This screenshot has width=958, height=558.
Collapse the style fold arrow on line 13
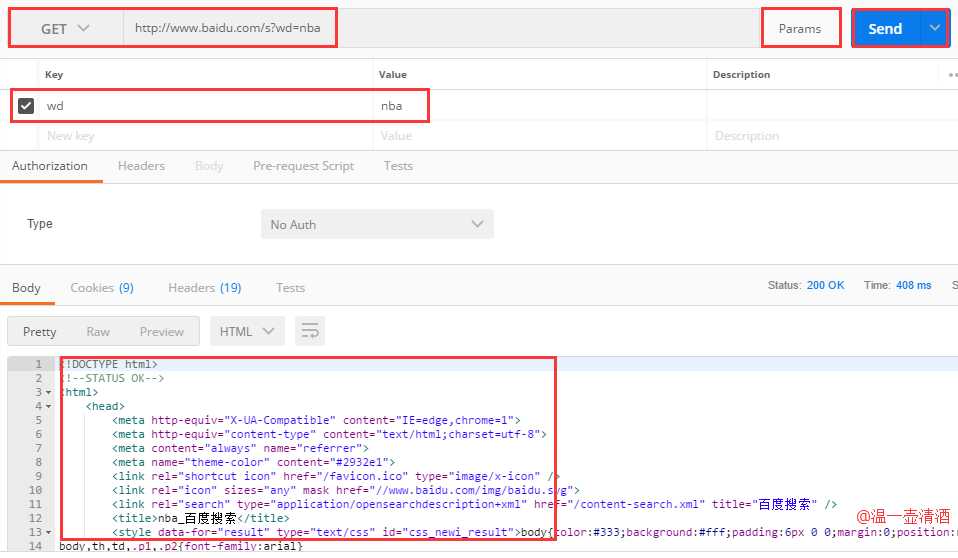pos(48,532)
